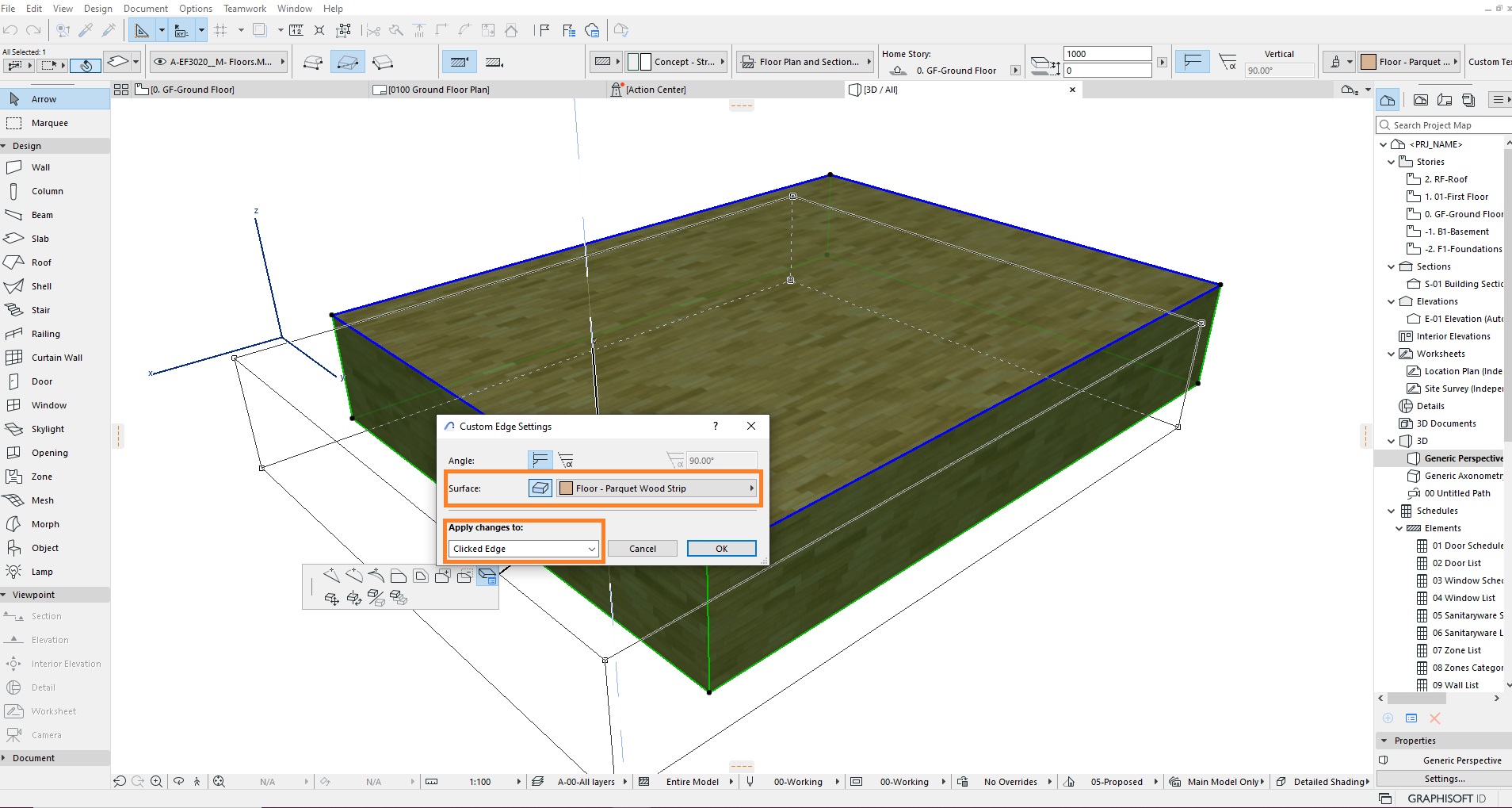
Task: Open the Options menu
Action: pos(196,9)
